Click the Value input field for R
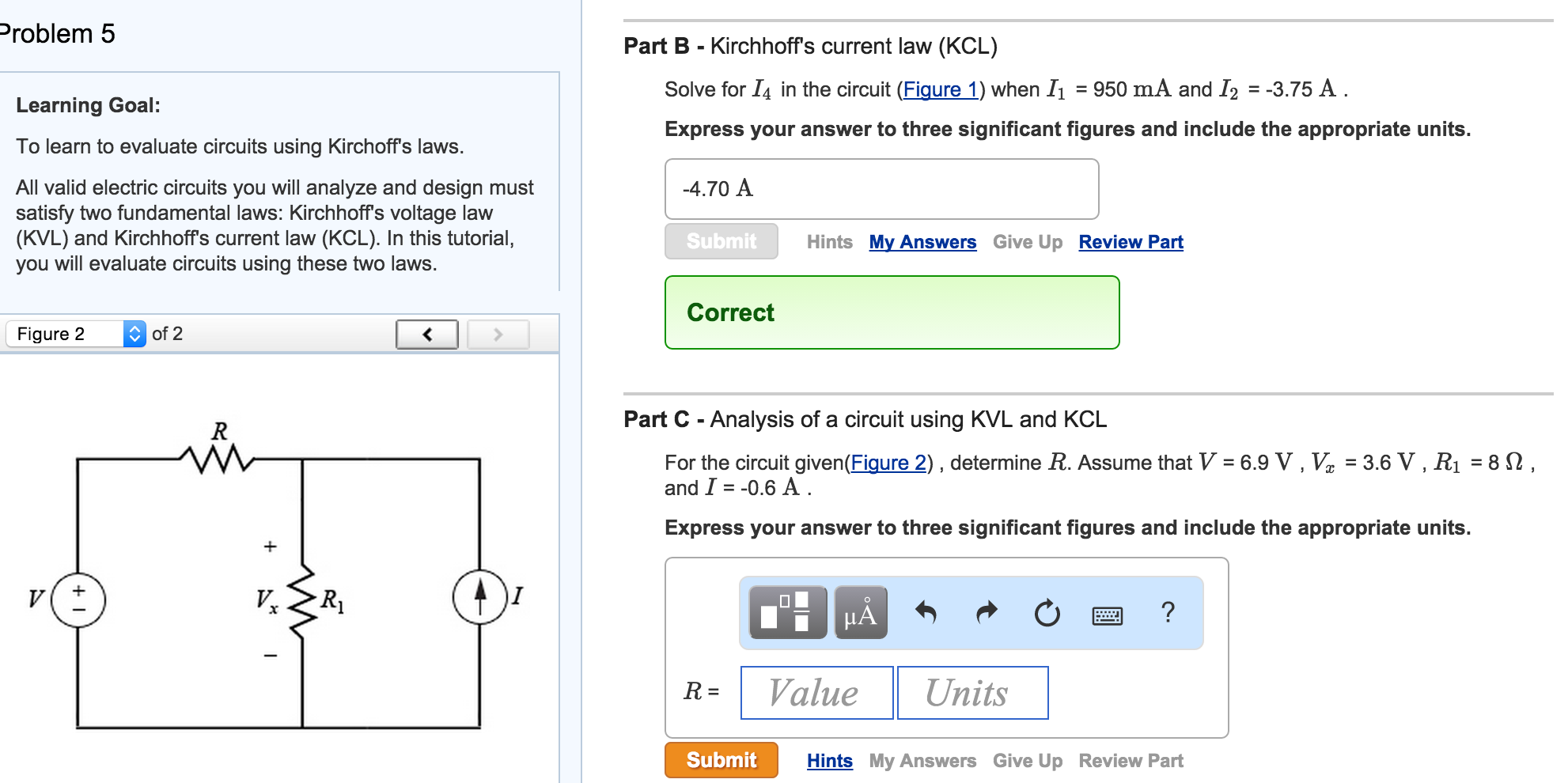Viewport: 1568px width, 783px height. [x=816, y=693]
